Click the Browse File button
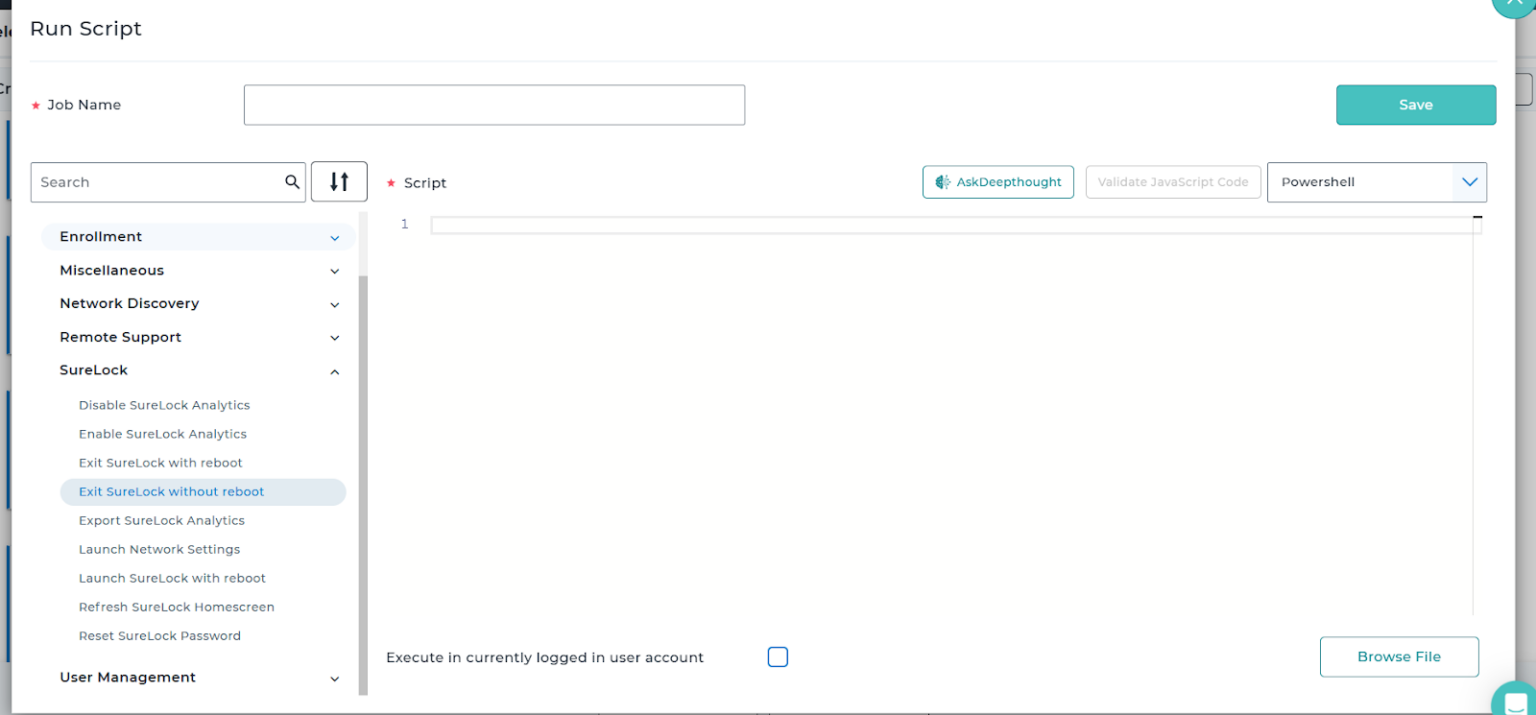 pos(1398,657)
